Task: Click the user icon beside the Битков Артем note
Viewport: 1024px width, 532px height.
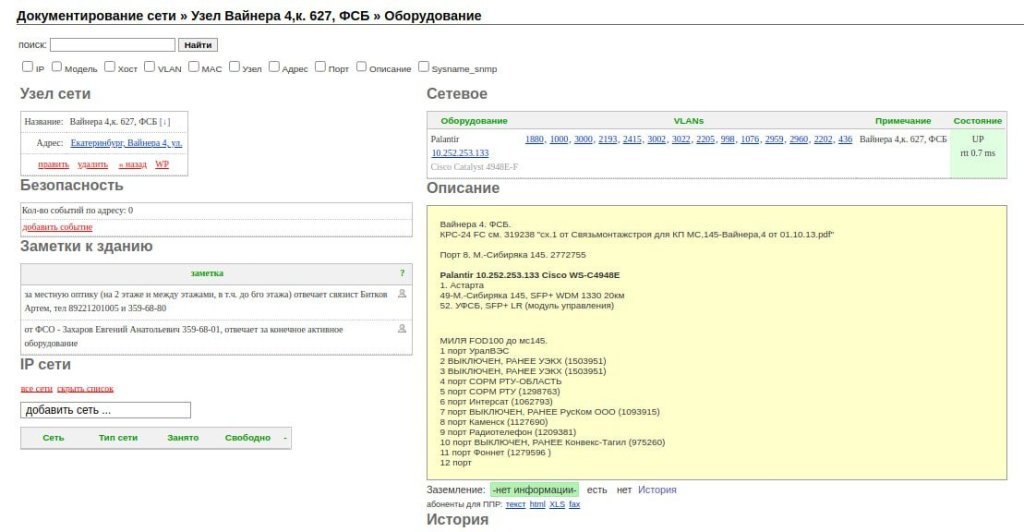Action: [402, 294]
